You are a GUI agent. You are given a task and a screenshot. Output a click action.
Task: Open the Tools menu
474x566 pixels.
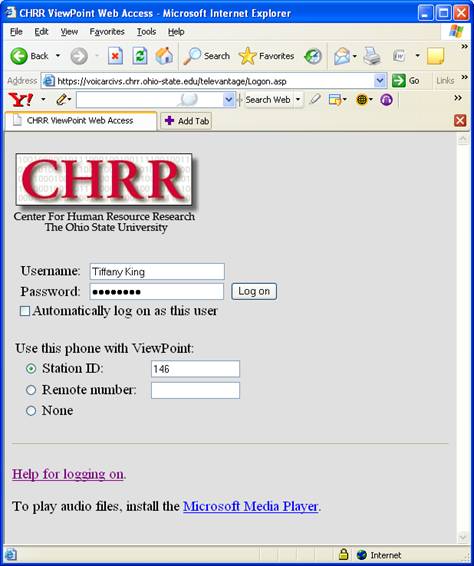click(x=146, y=32)
